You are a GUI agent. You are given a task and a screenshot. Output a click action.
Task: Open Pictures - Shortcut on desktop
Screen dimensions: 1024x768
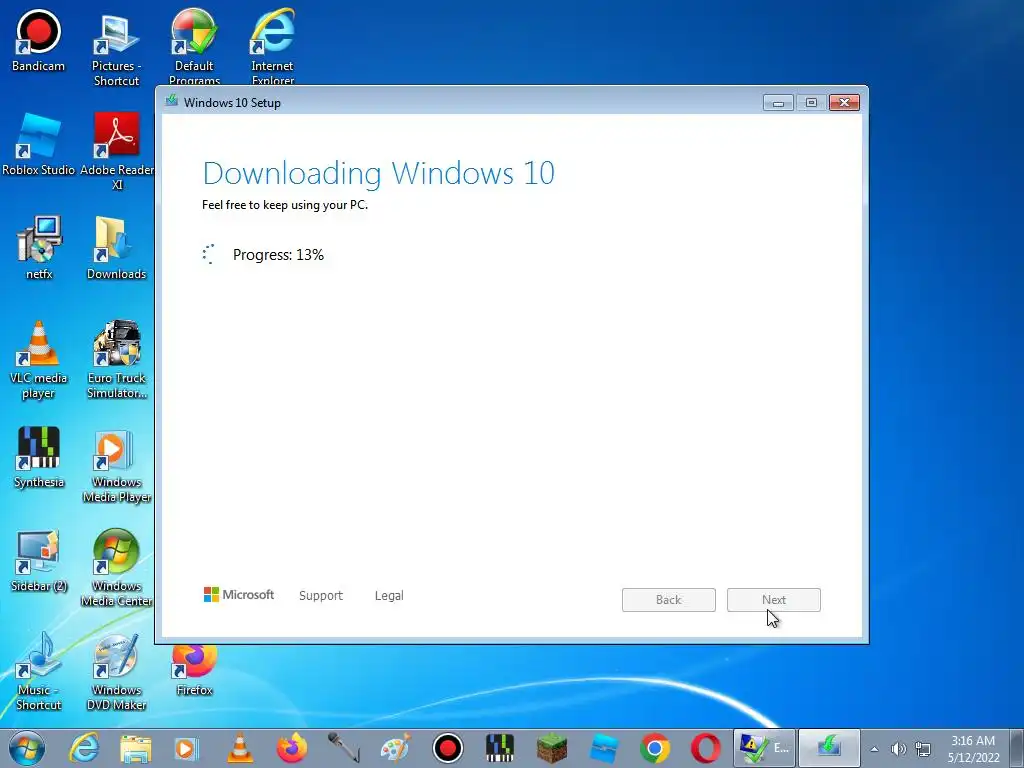pyautogui.click(x=116, y=48)
